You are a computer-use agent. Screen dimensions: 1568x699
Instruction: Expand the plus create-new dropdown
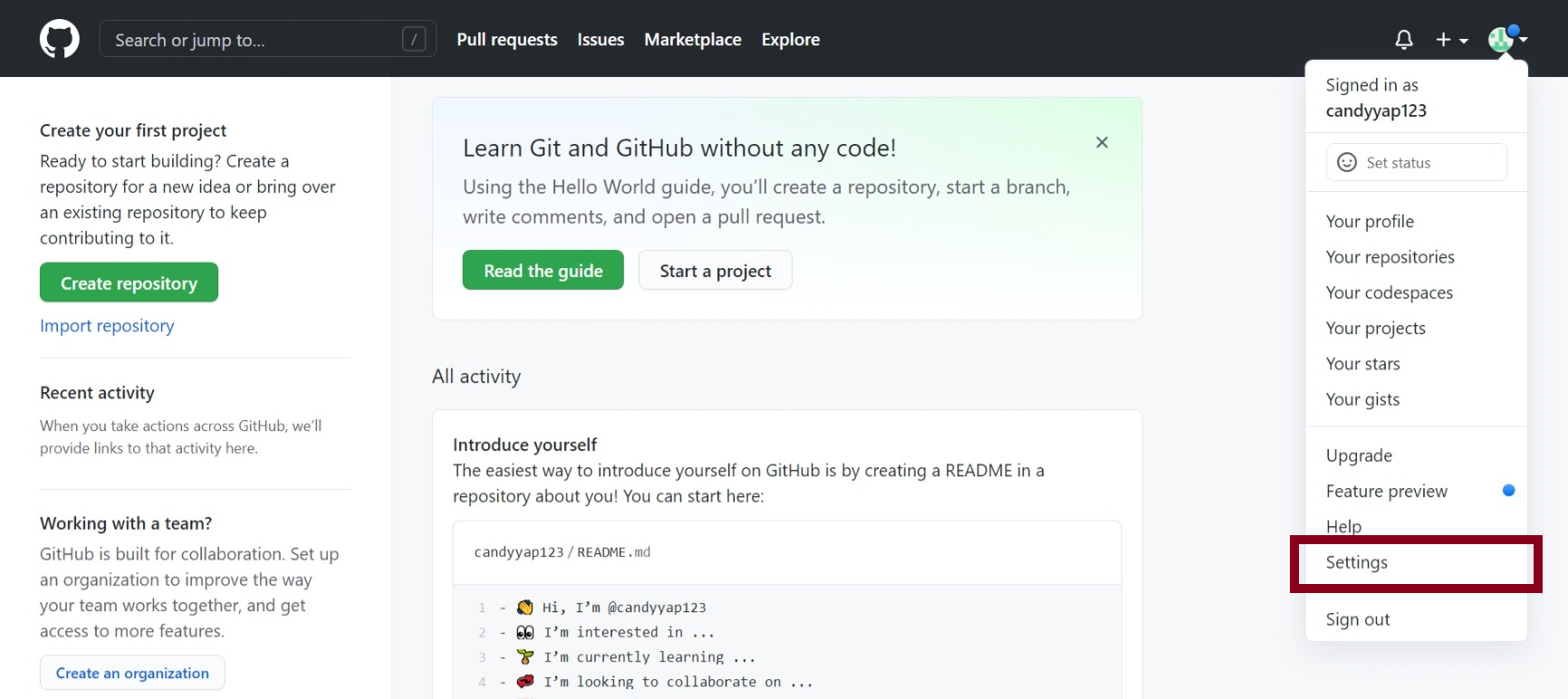(1452, 40)
